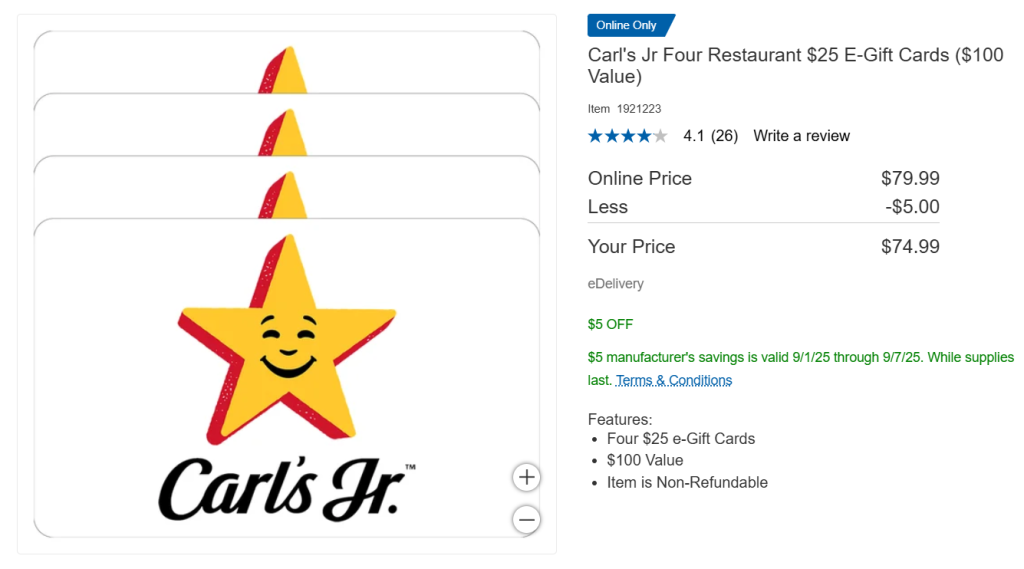Click the Write a review link

point(801,136)
